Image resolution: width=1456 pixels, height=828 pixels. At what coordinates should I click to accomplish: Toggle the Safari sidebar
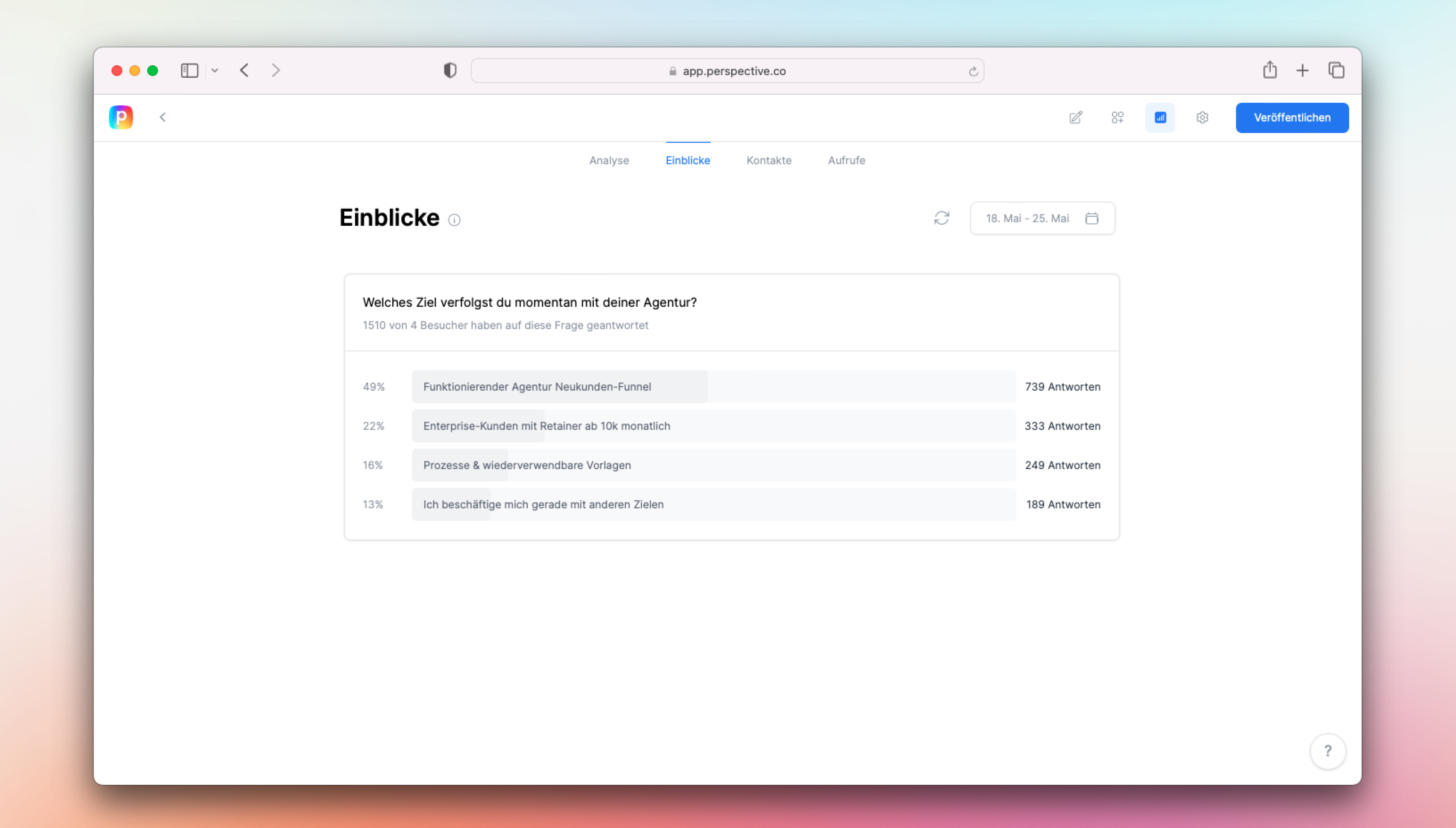189,71
